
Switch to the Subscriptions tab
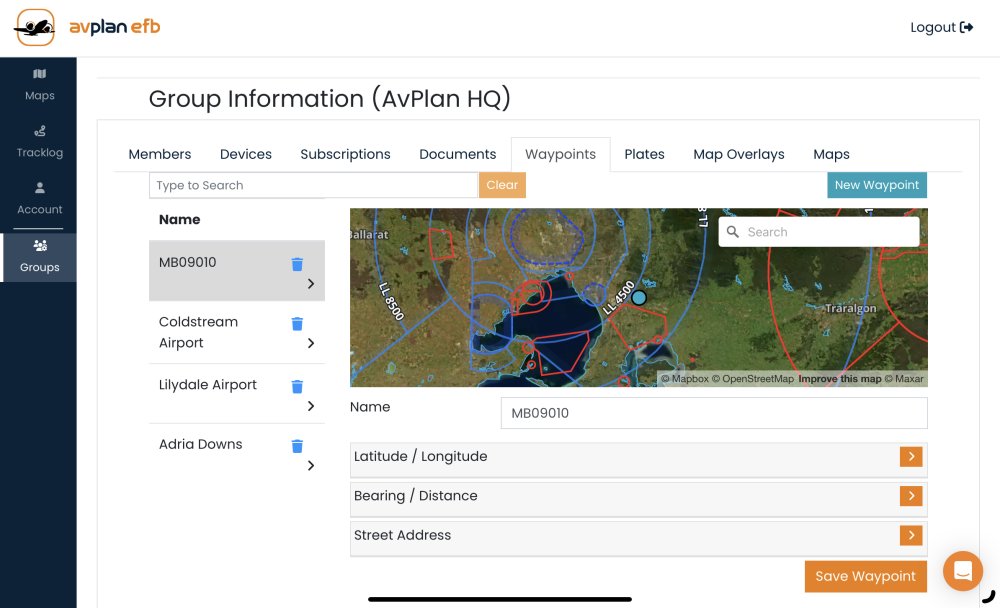[x=345, y=154]
